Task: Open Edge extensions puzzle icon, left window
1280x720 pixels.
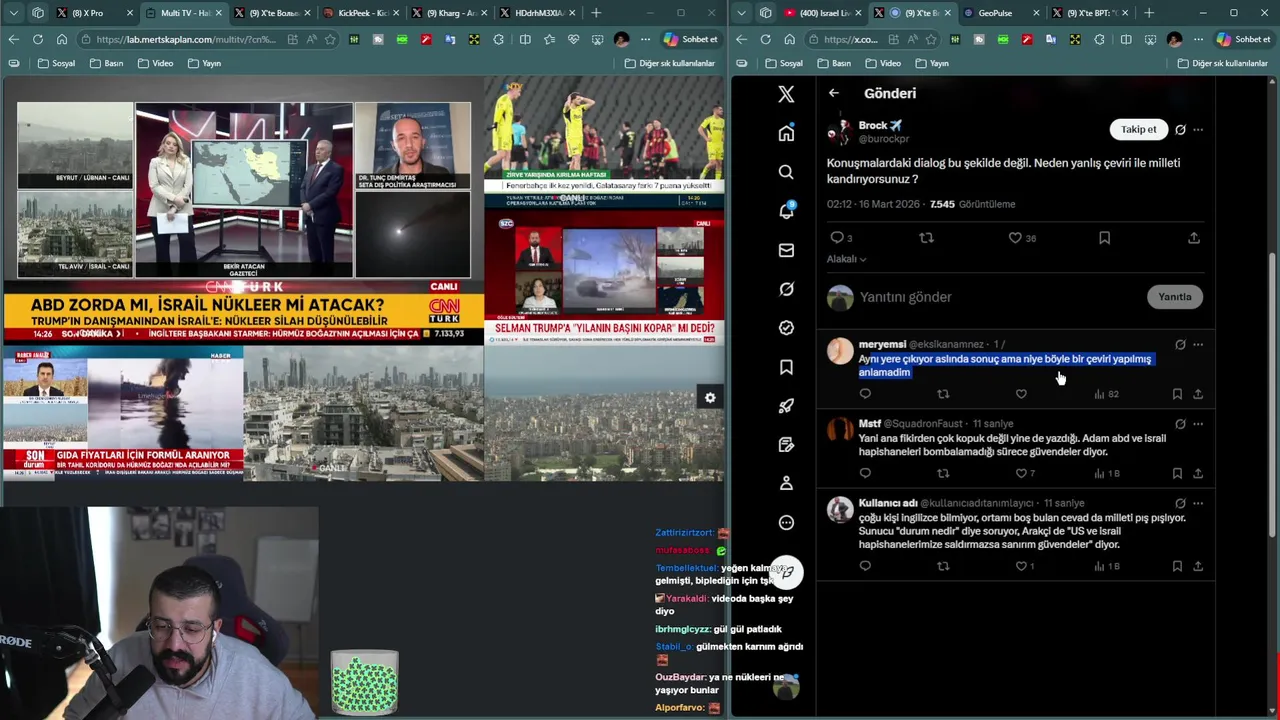Action: [499, 39]
